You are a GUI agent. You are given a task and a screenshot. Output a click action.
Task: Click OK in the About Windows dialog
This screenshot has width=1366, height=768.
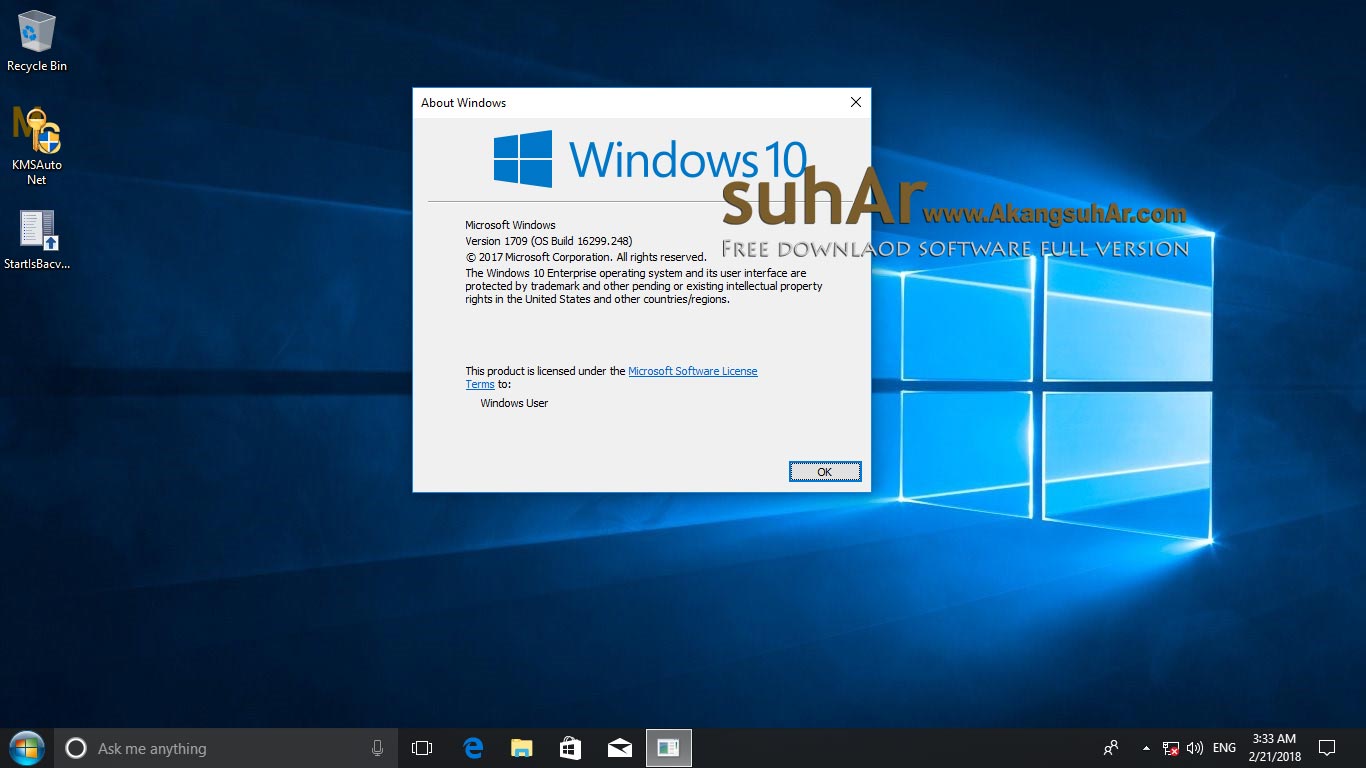pyautogui.click(x=825, y=472)
